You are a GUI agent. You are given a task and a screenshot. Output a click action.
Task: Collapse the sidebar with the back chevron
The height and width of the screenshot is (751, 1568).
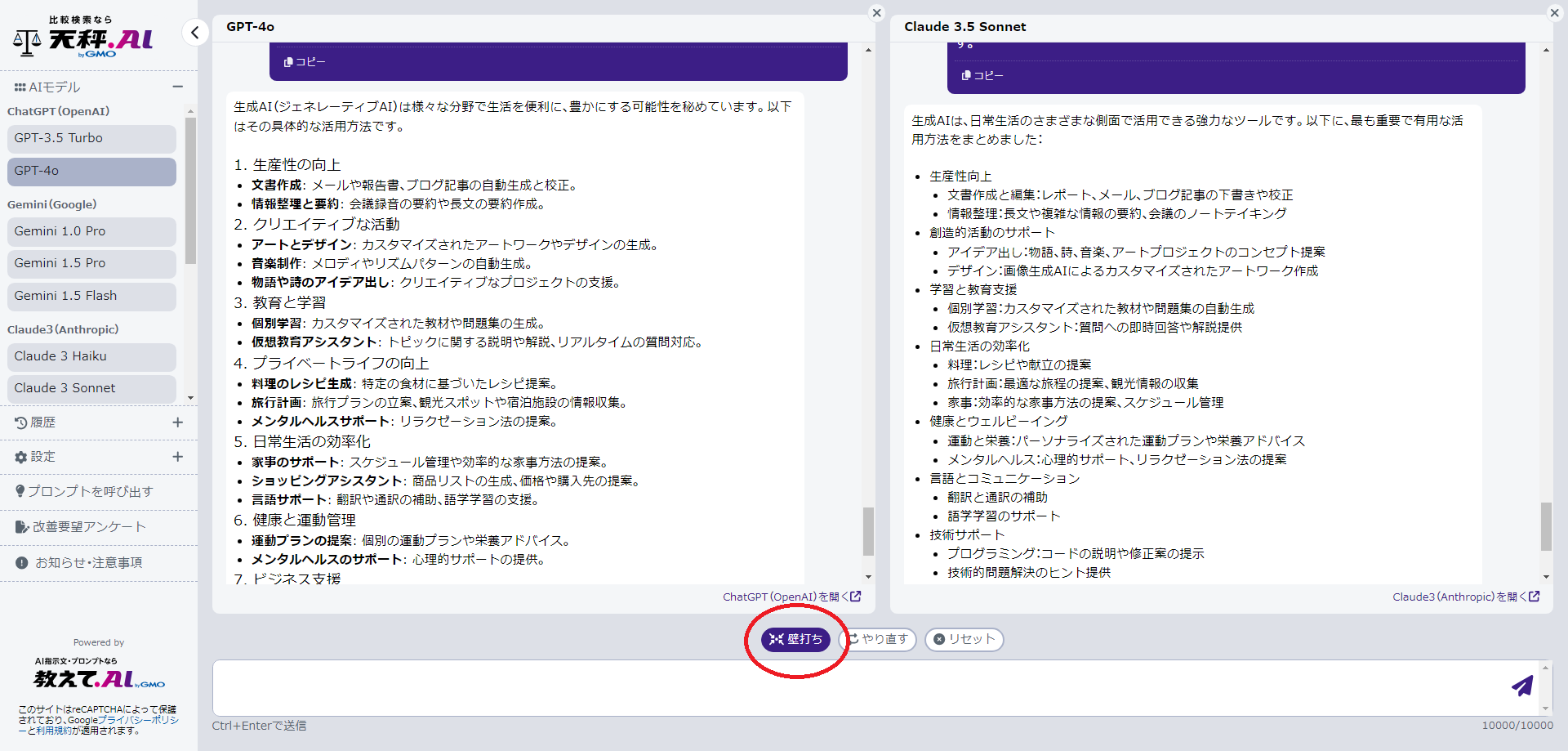194,33
